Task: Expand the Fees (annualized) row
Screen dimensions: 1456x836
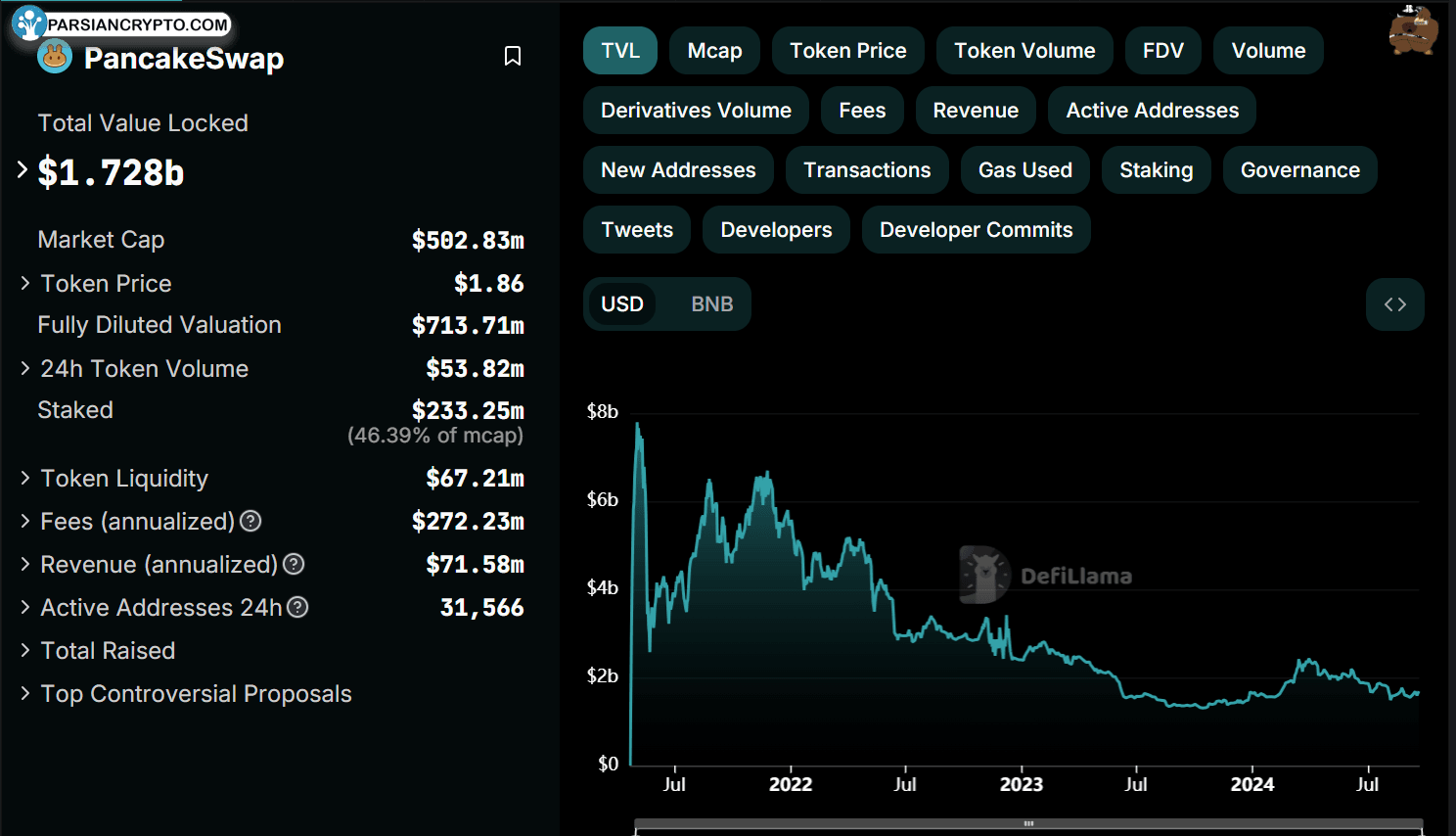Action: [x=25, y=521]
